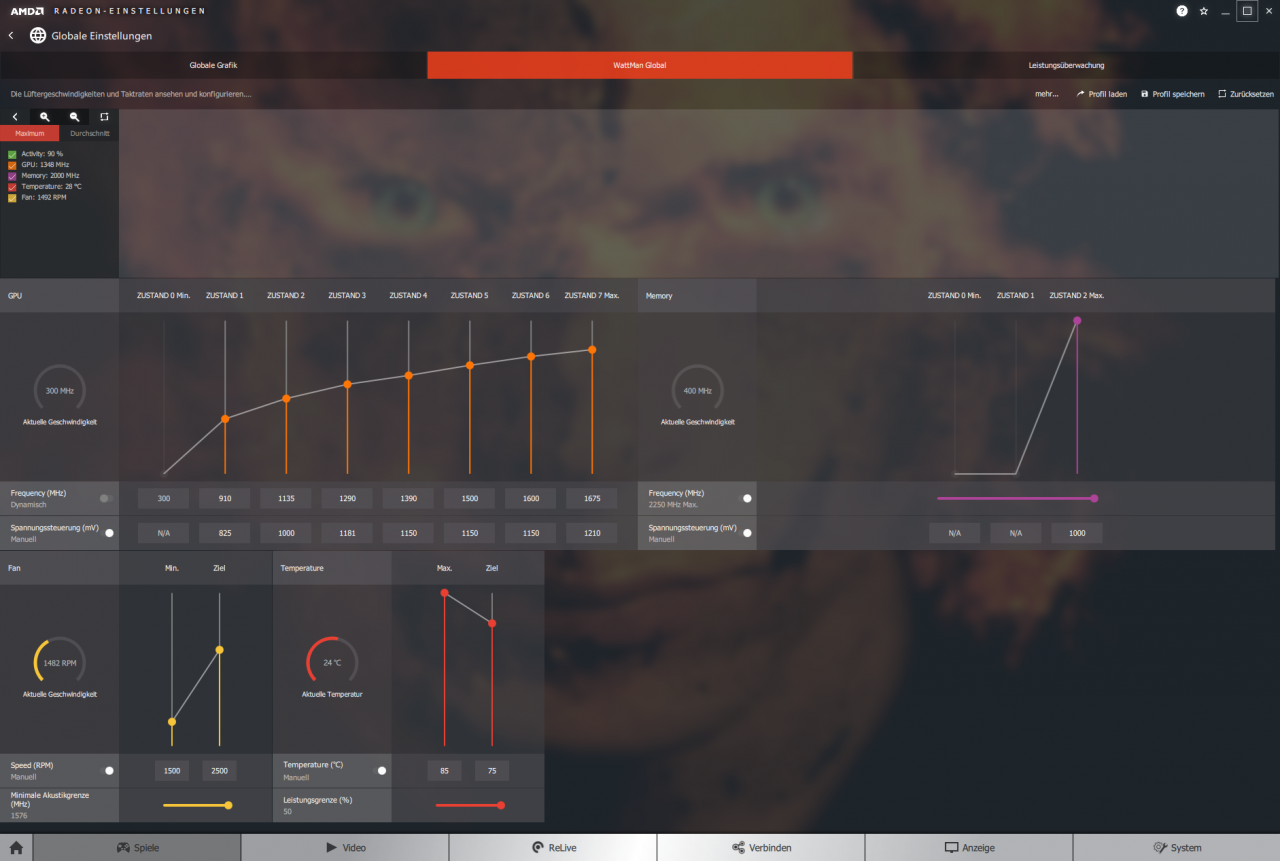Uncheck the GPU graph checkbox
The height and width of the screenshot is (861, 1280).
pyautogui.click(x=12, y=165)
